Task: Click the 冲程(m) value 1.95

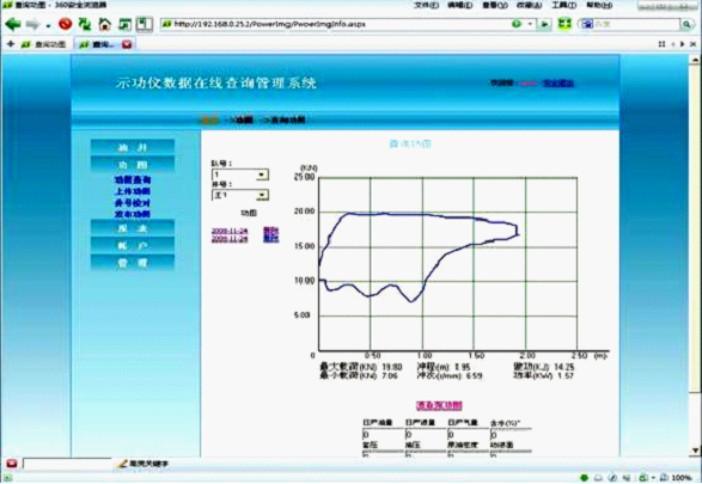Action: pyautogui.click(x=462, y=367)
